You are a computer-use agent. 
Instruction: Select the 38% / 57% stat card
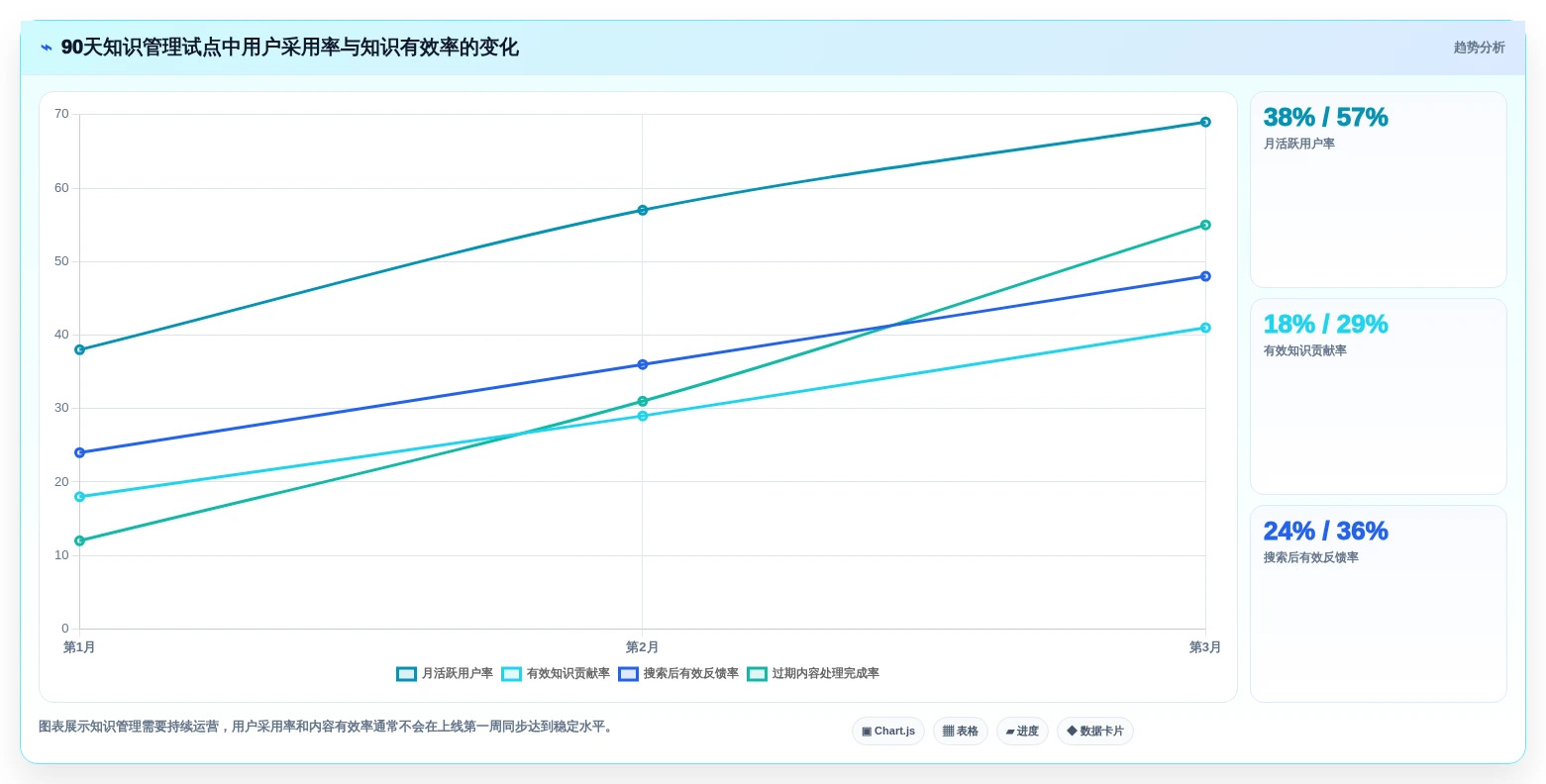(x=1379, y=190)
